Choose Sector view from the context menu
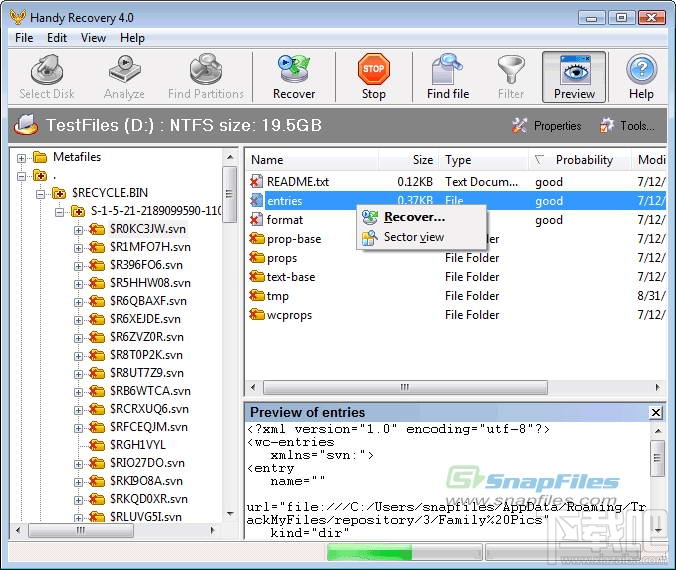676x570 pixels. (x=422, y=237)
